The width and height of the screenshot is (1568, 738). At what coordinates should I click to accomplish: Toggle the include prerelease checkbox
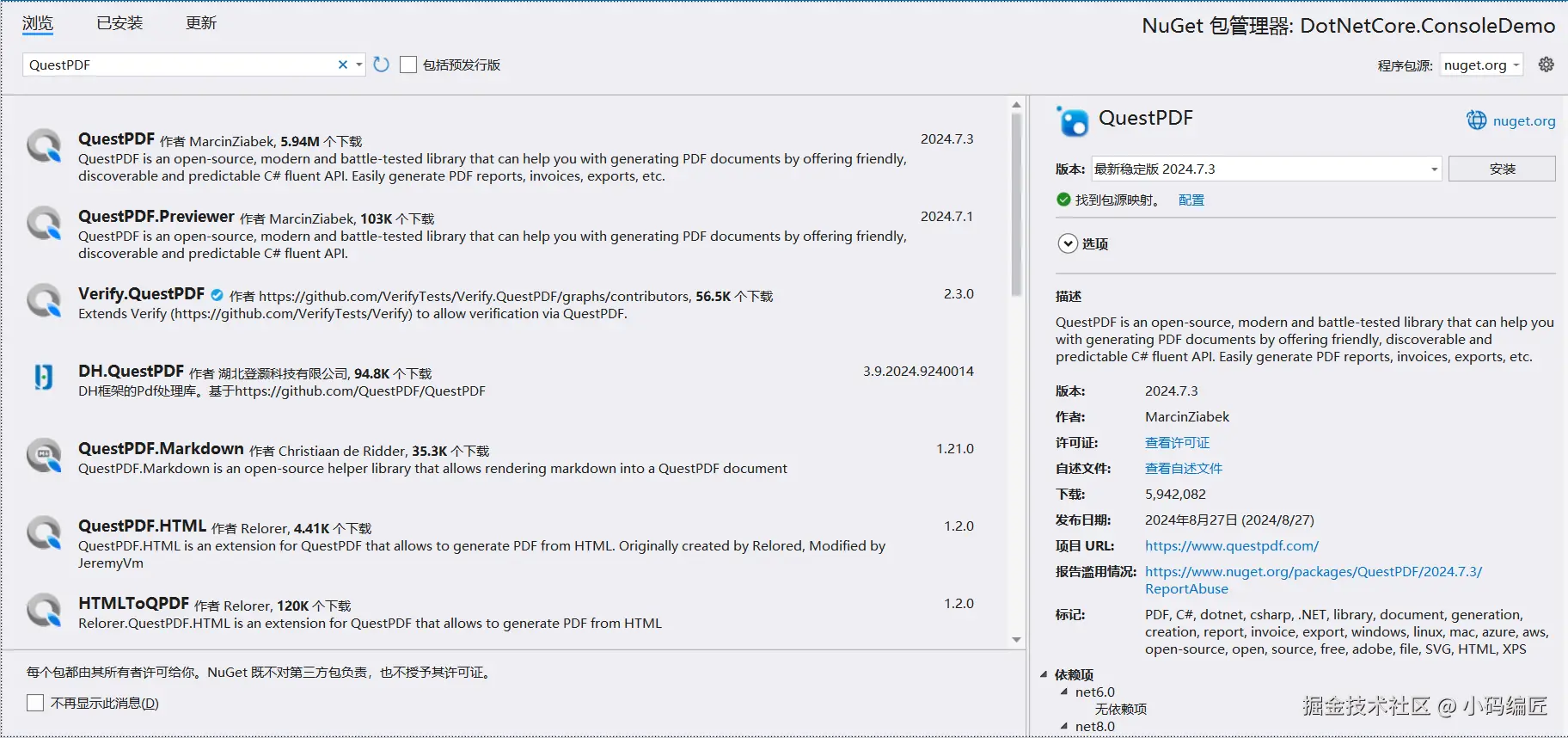(x=408, y=65)
